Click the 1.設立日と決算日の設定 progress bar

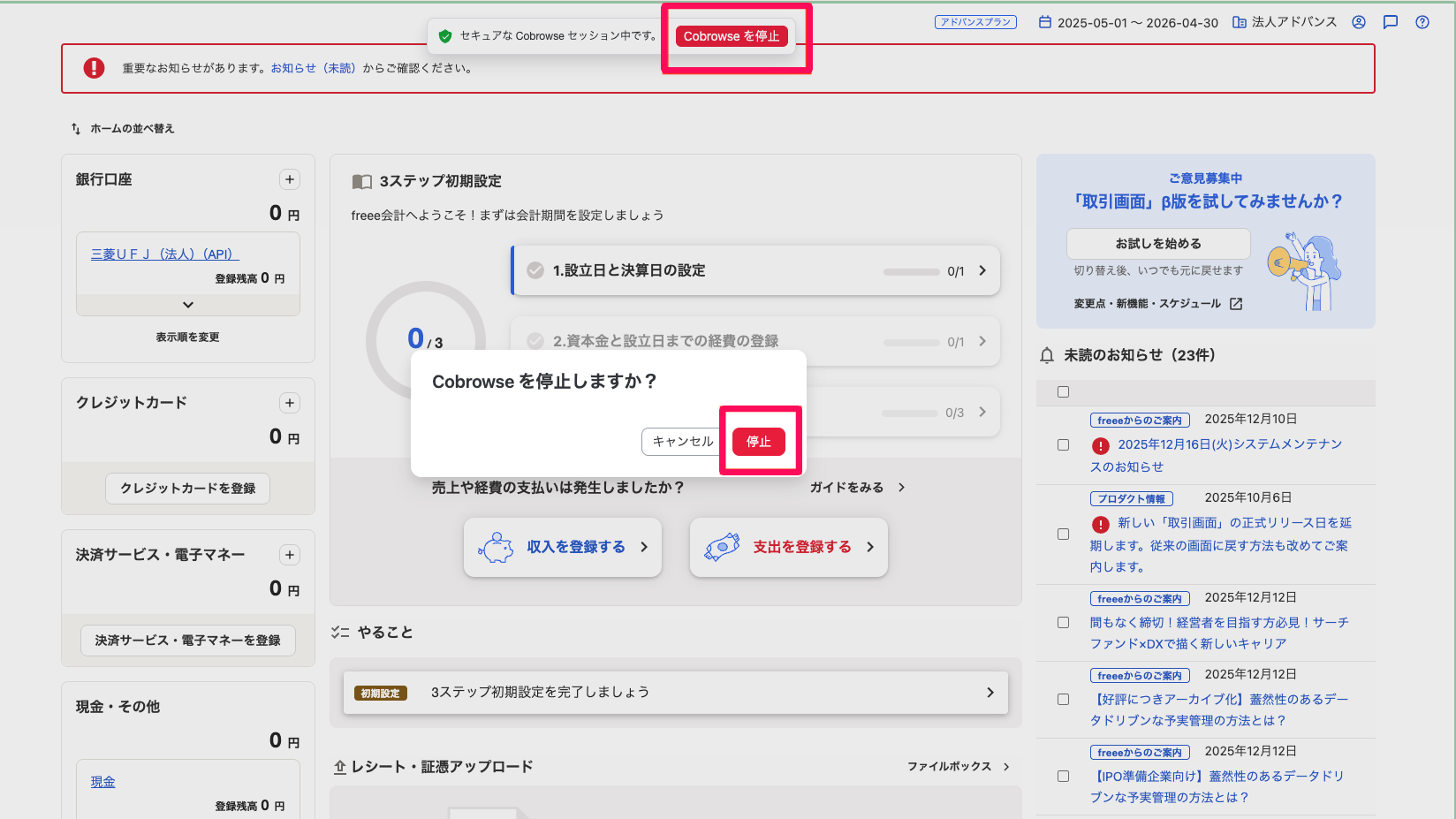(x=912, y=272)
